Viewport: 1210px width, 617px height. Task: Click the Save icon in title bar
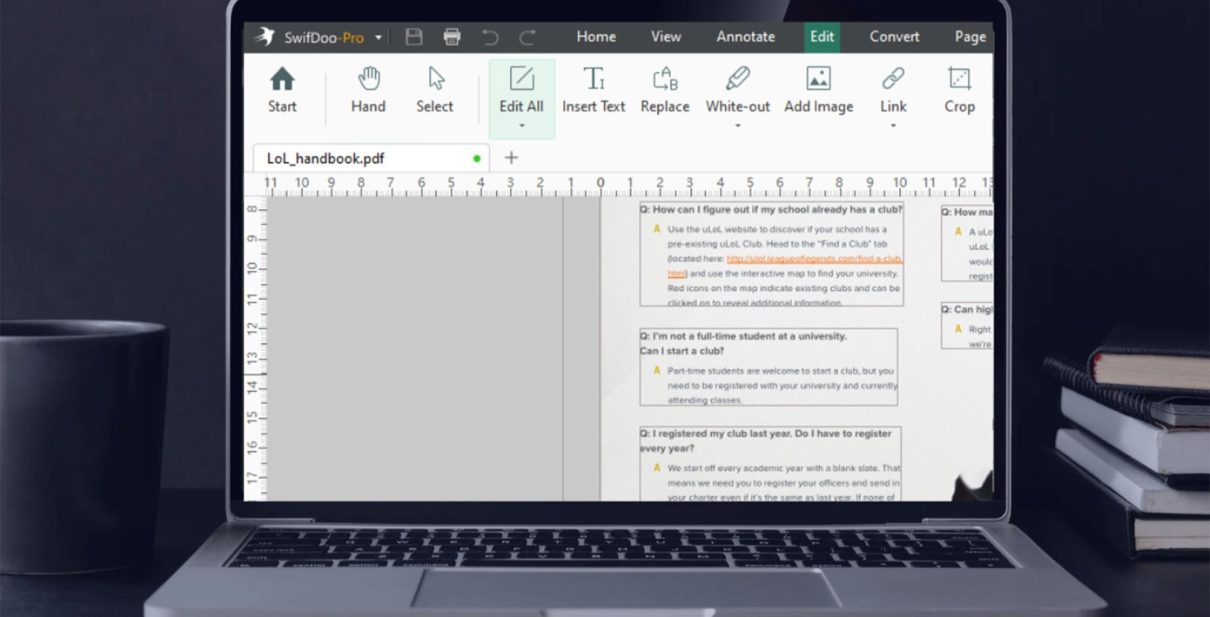point(414,37)
